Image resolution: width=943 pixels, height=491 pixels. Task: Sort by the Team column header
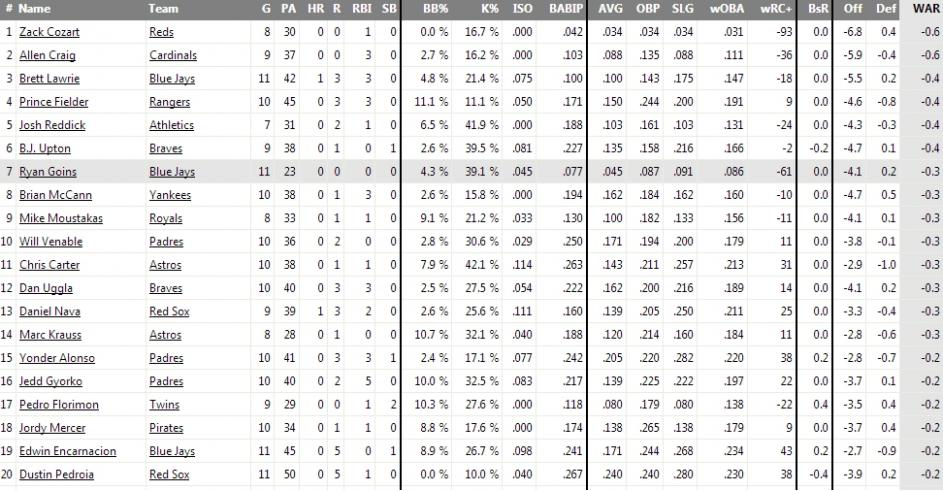coord(164,9)
